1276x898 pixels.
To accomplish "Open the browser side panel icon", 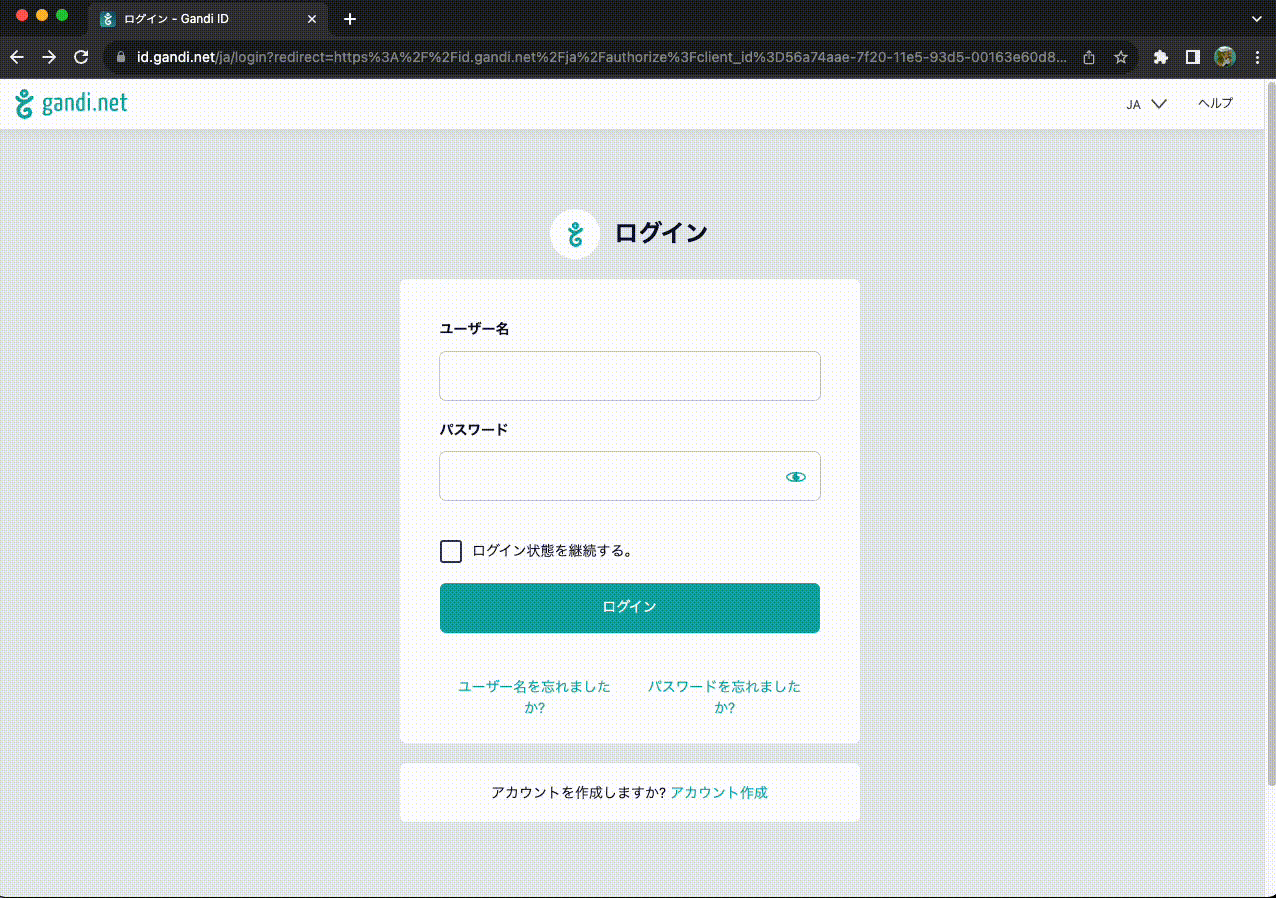I will click(x=1192, y=57).
